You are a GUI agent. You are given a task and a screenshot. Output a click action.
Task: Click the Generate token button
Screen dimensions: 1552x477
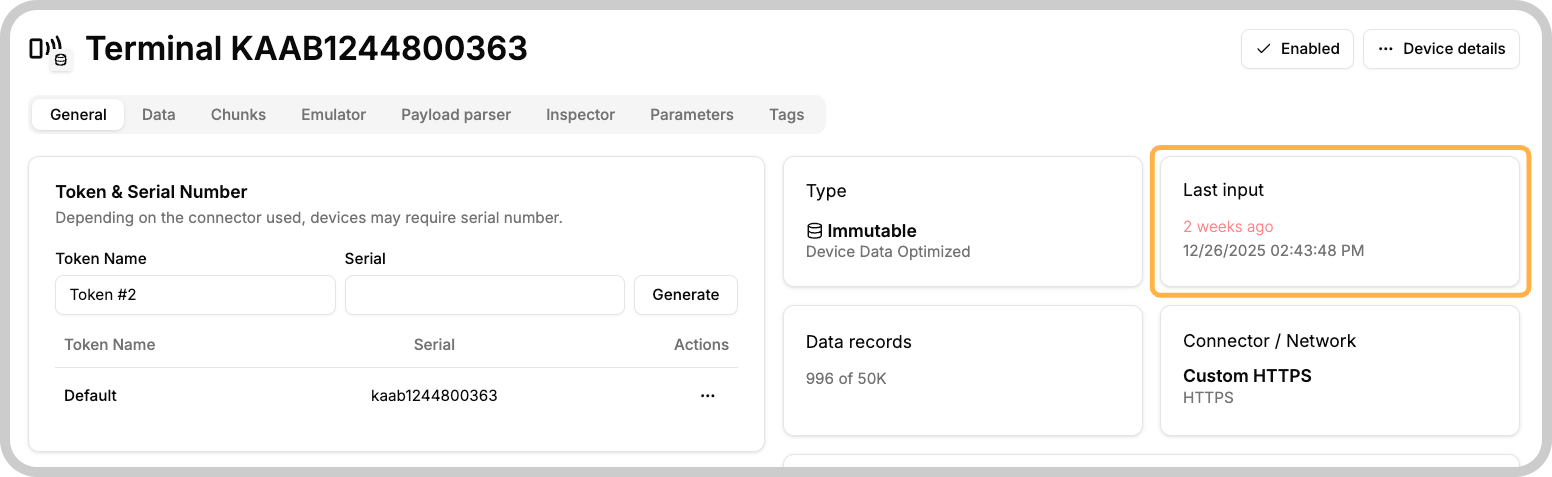(686, 295)
